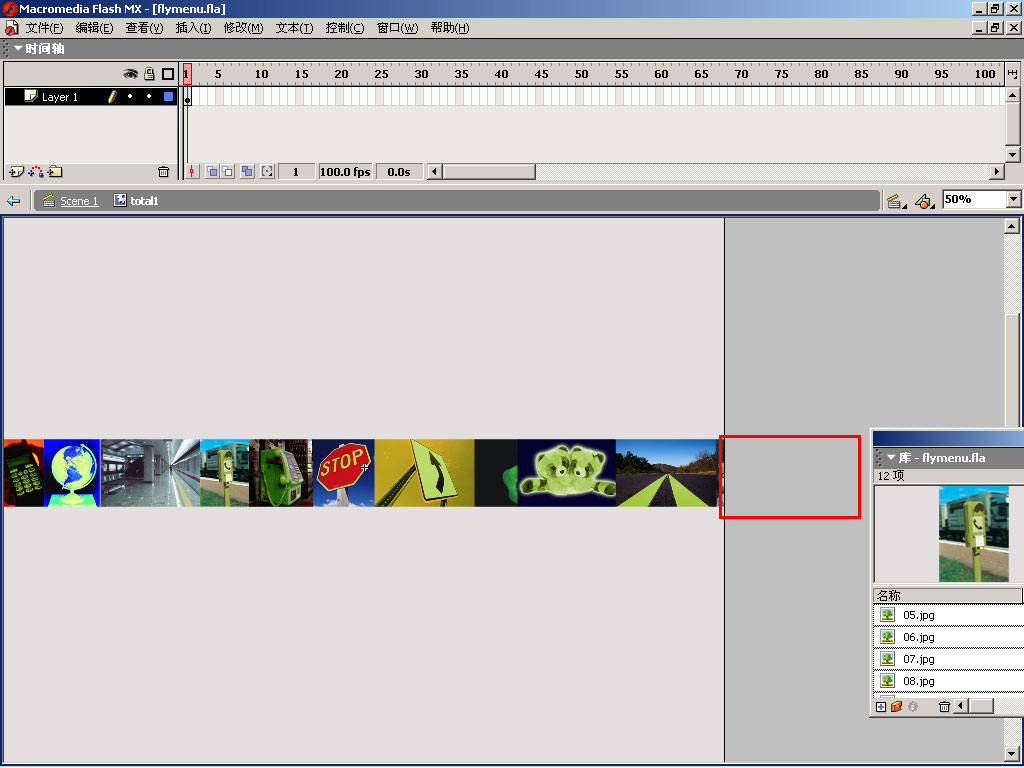Insert a new layer folder
This screenshot has width=1024, height=768.
(x=56, y=172)
